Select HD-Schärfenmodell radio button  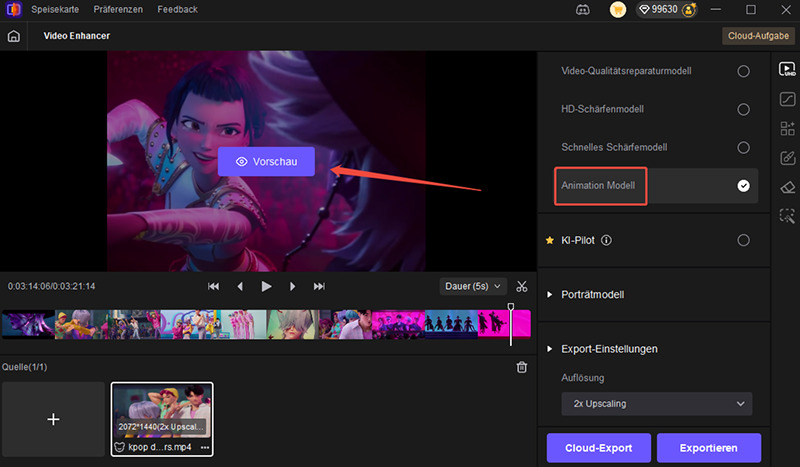coord(743,109)
